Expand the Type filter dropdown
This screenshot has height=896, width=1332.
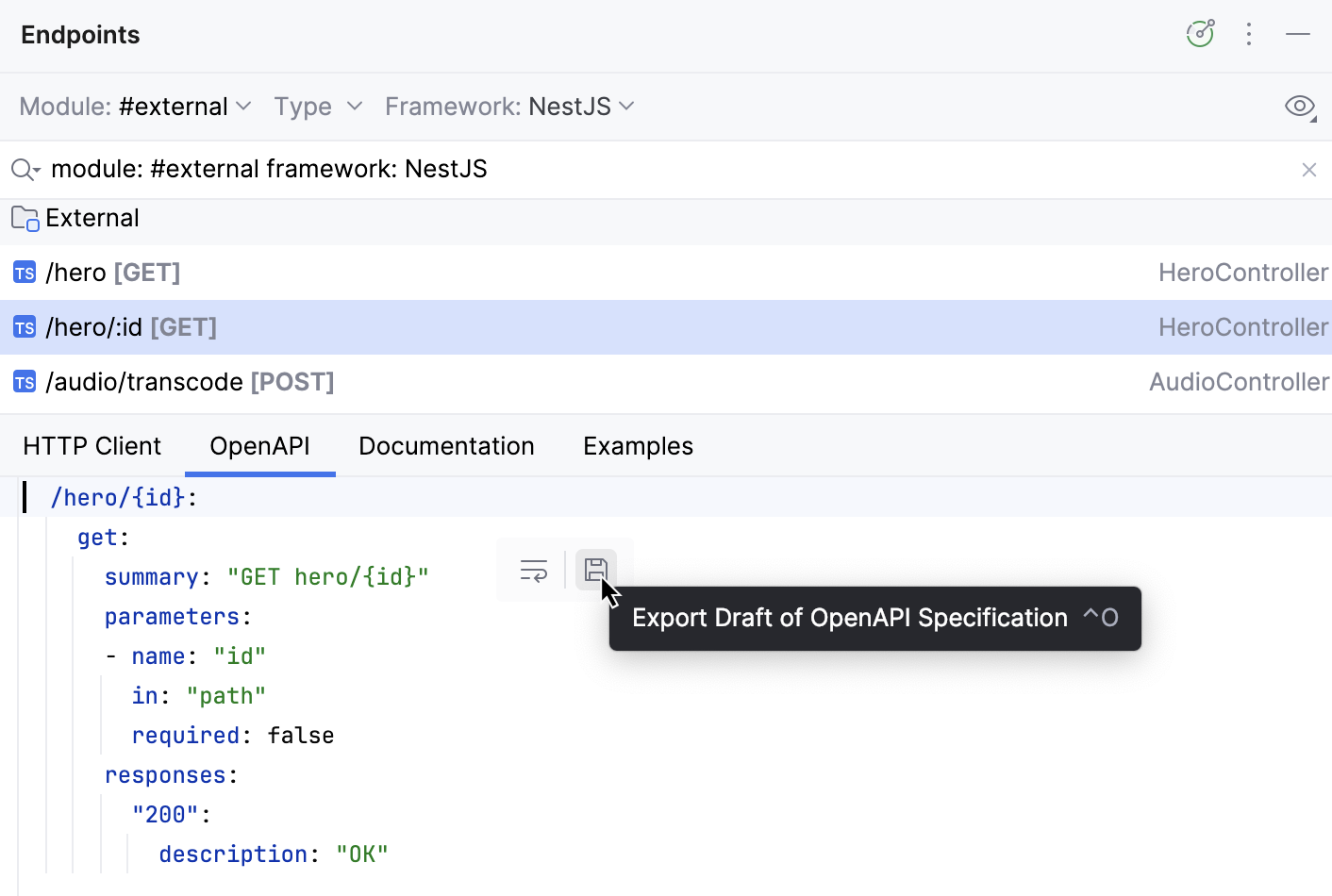pos(319,107)
